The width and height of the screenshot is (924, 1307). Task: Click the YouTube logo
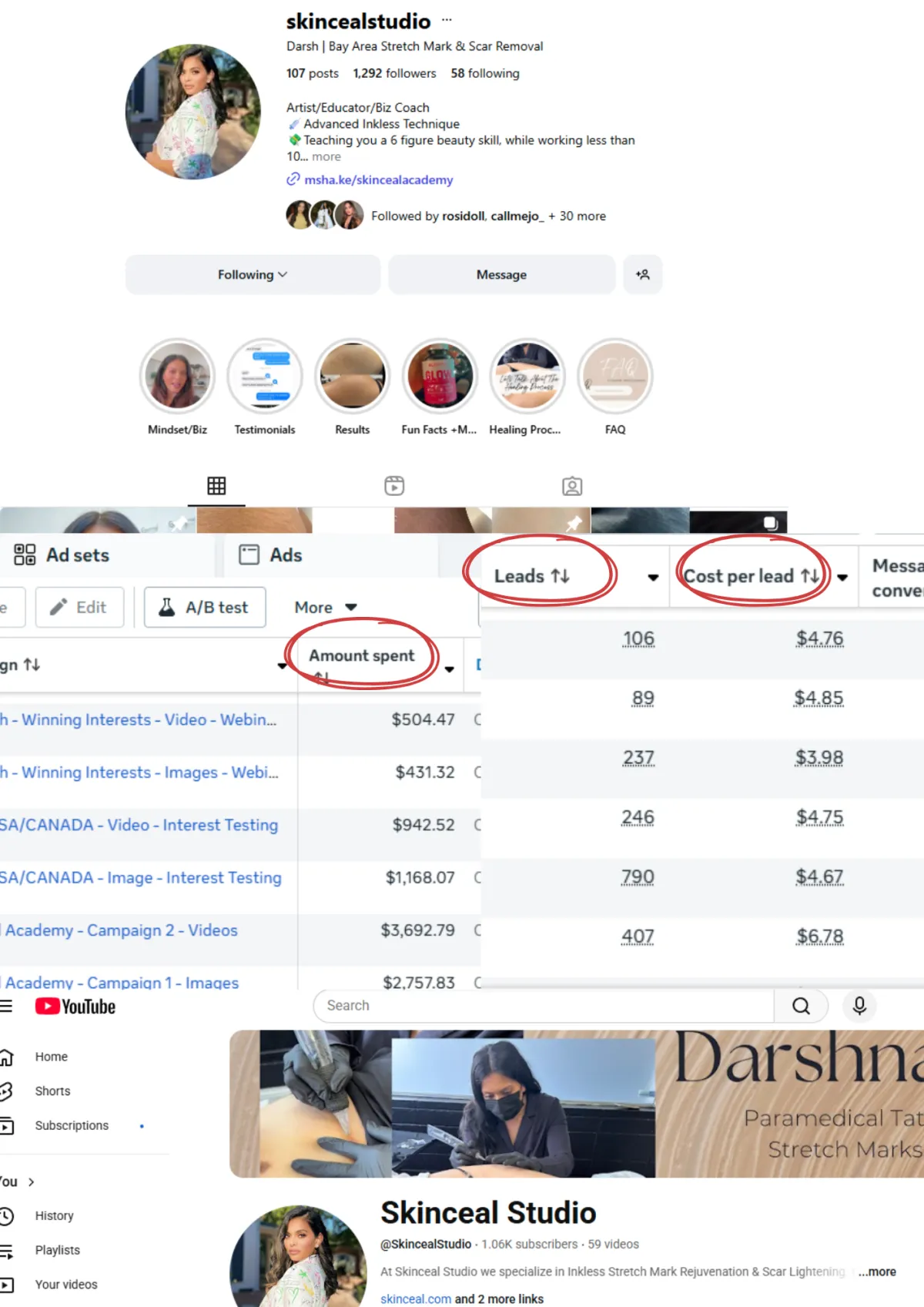point(75,1006)
